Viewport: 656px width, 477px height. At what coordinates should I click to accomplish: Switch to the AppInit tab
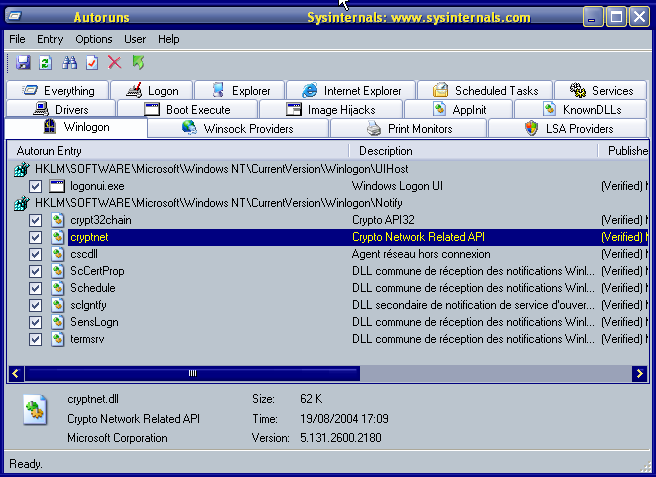click(x=459, y=110)
